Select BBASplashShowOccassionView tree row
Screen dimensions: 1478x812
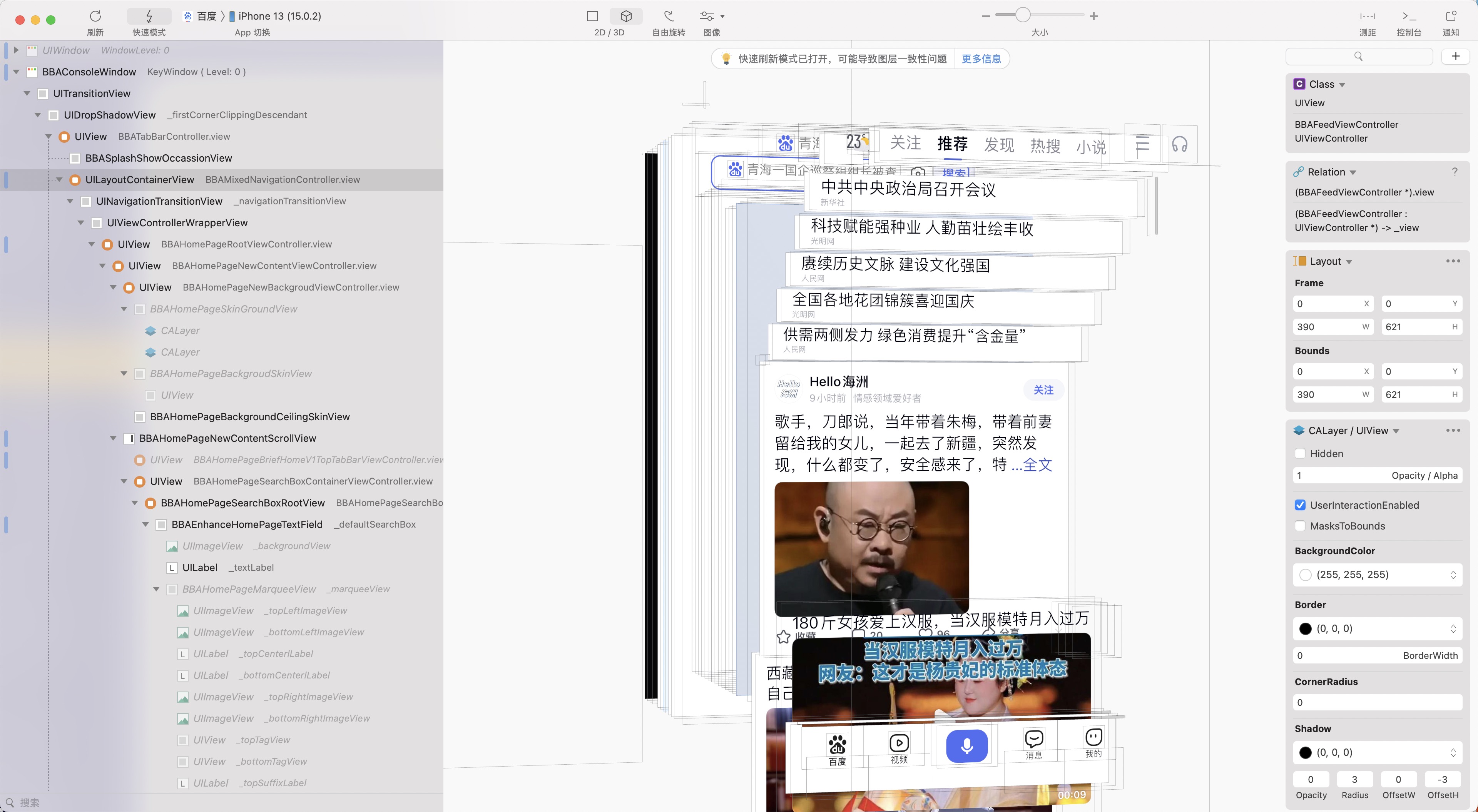click(158, 158)
